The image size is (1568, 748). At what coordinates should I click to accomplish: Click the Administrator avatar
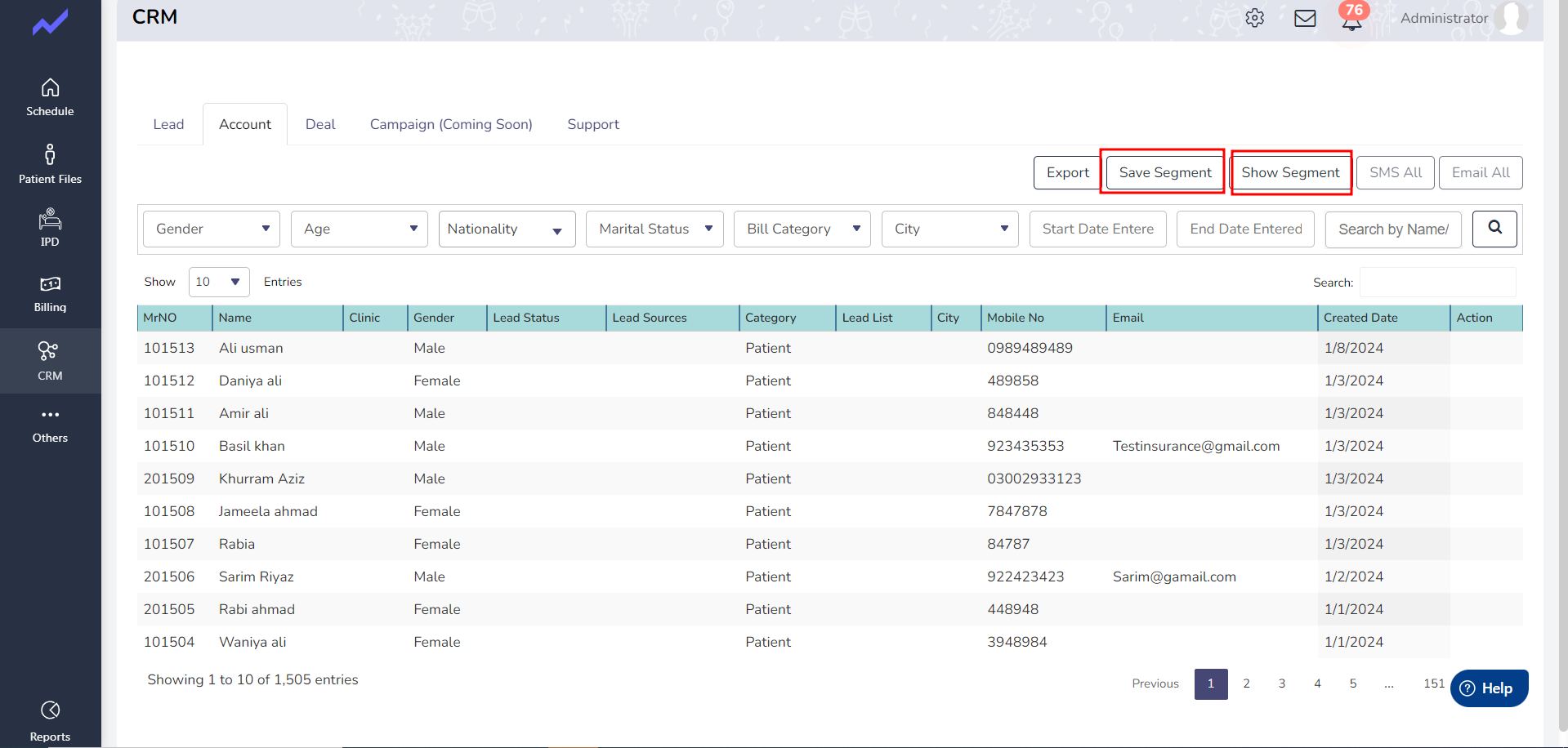[1512, 18]
